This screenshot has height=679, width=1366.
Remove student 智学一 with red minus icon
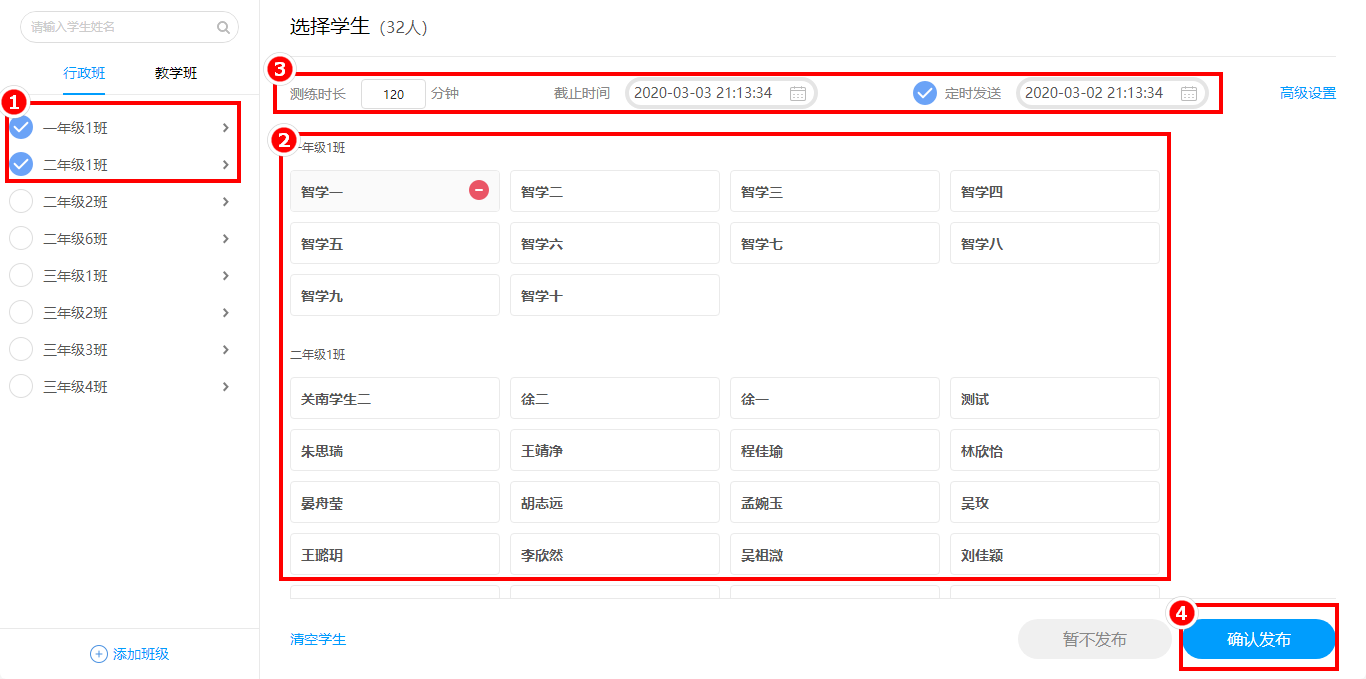[479, 190]
